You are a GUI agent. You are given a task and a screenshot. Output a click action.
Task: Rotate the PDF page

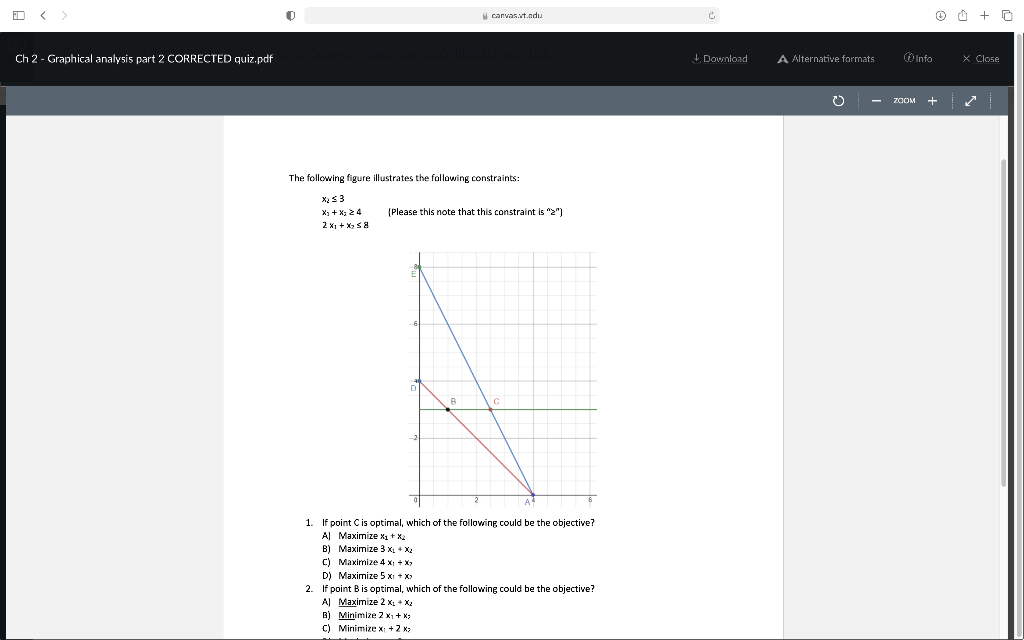pyautogui.click(x=837, y=100)
